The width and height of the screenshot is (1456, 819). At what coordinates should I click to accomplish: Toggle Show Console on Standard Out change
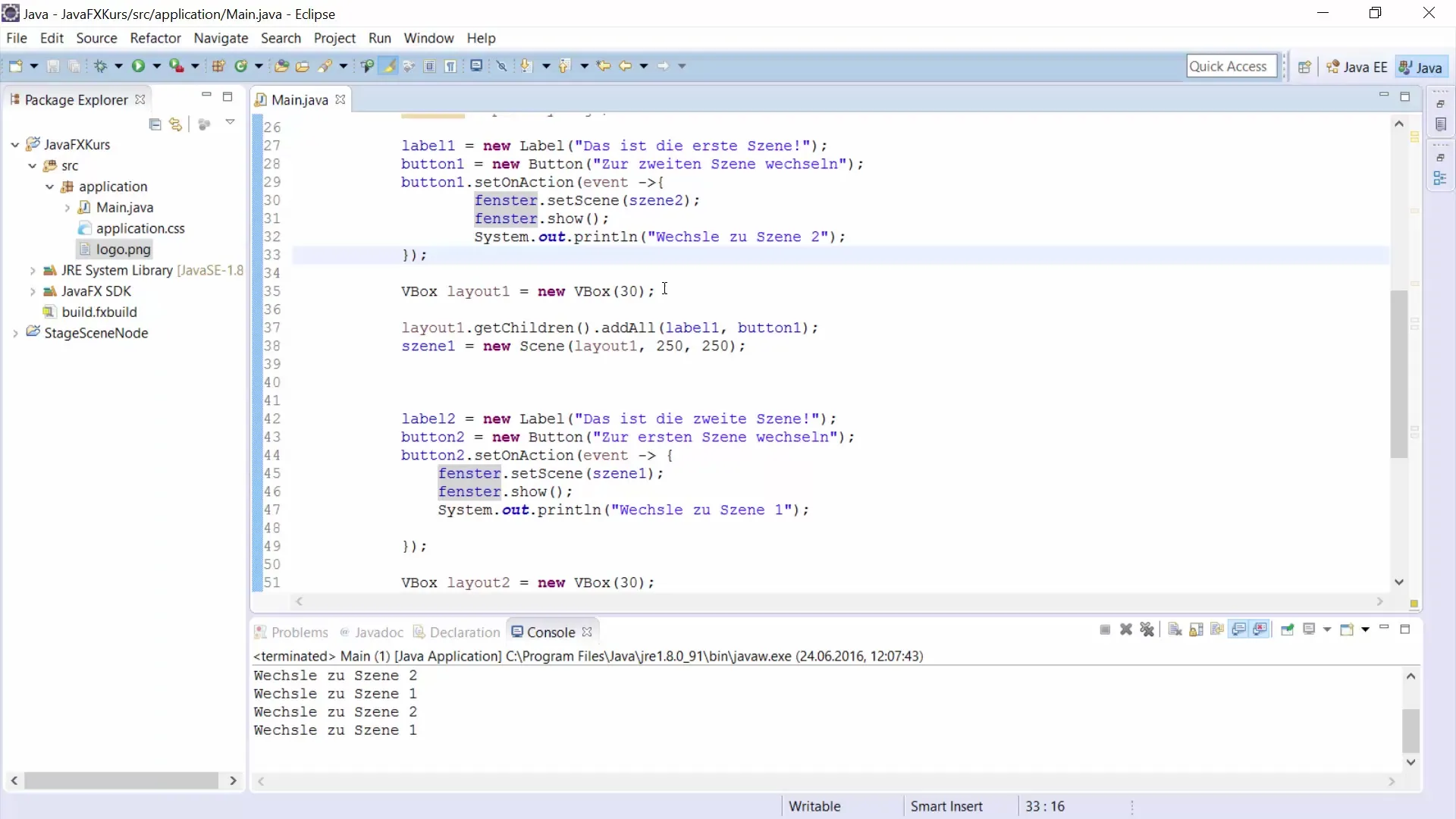pyautogui.click(x=1239, y=629)
